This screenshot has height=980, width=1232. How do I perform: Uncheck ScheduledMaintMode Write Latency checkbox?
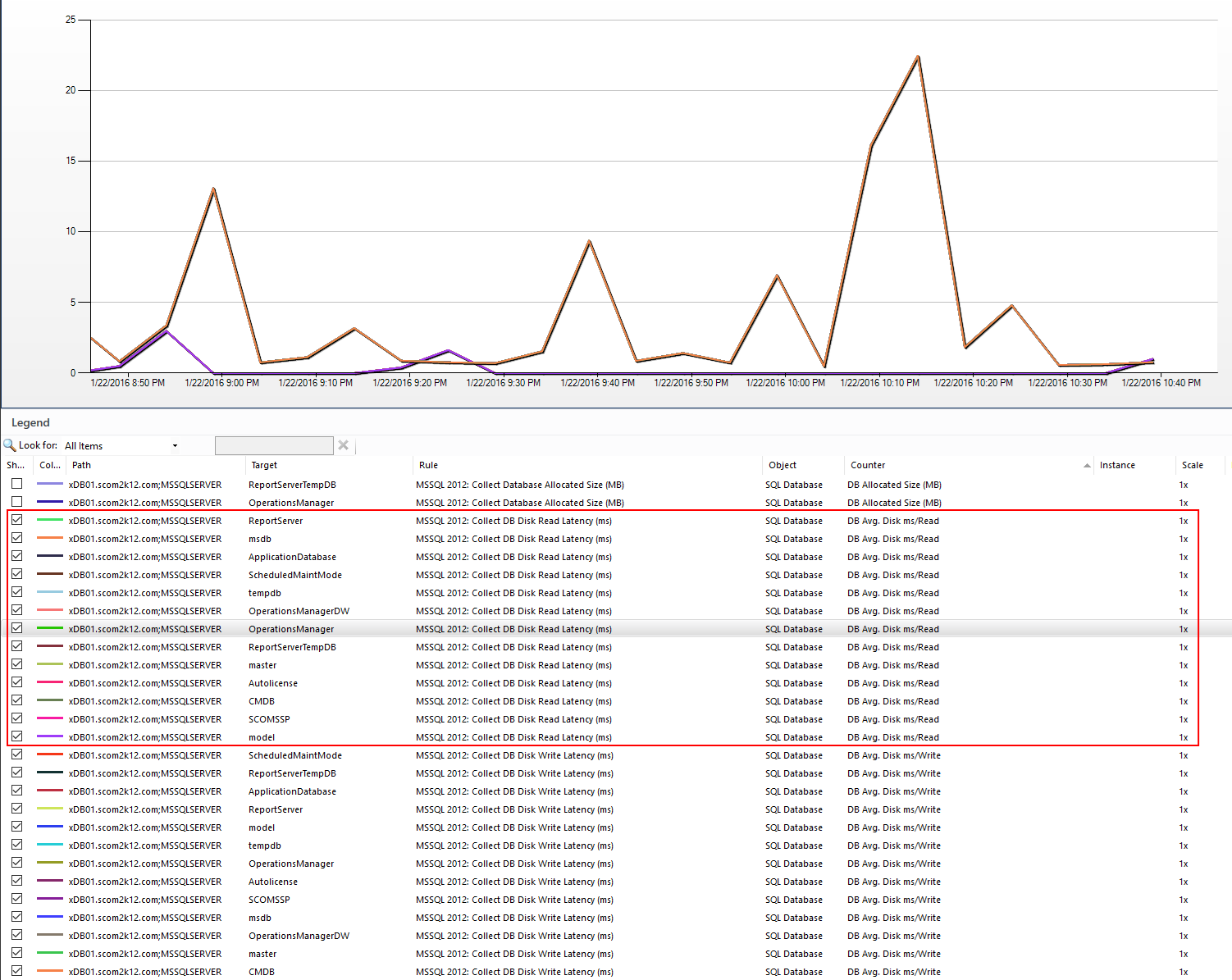tap(16, 754)
